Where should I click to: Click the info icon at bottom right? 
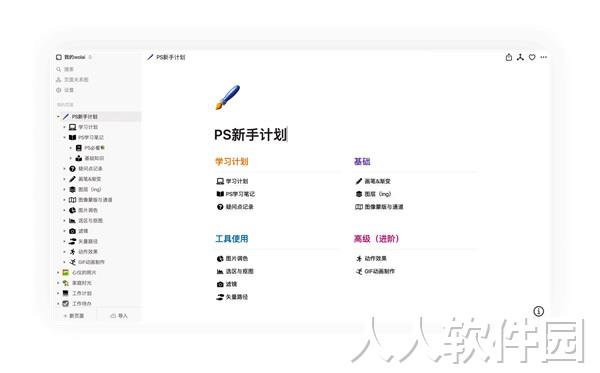pos(538,311)
